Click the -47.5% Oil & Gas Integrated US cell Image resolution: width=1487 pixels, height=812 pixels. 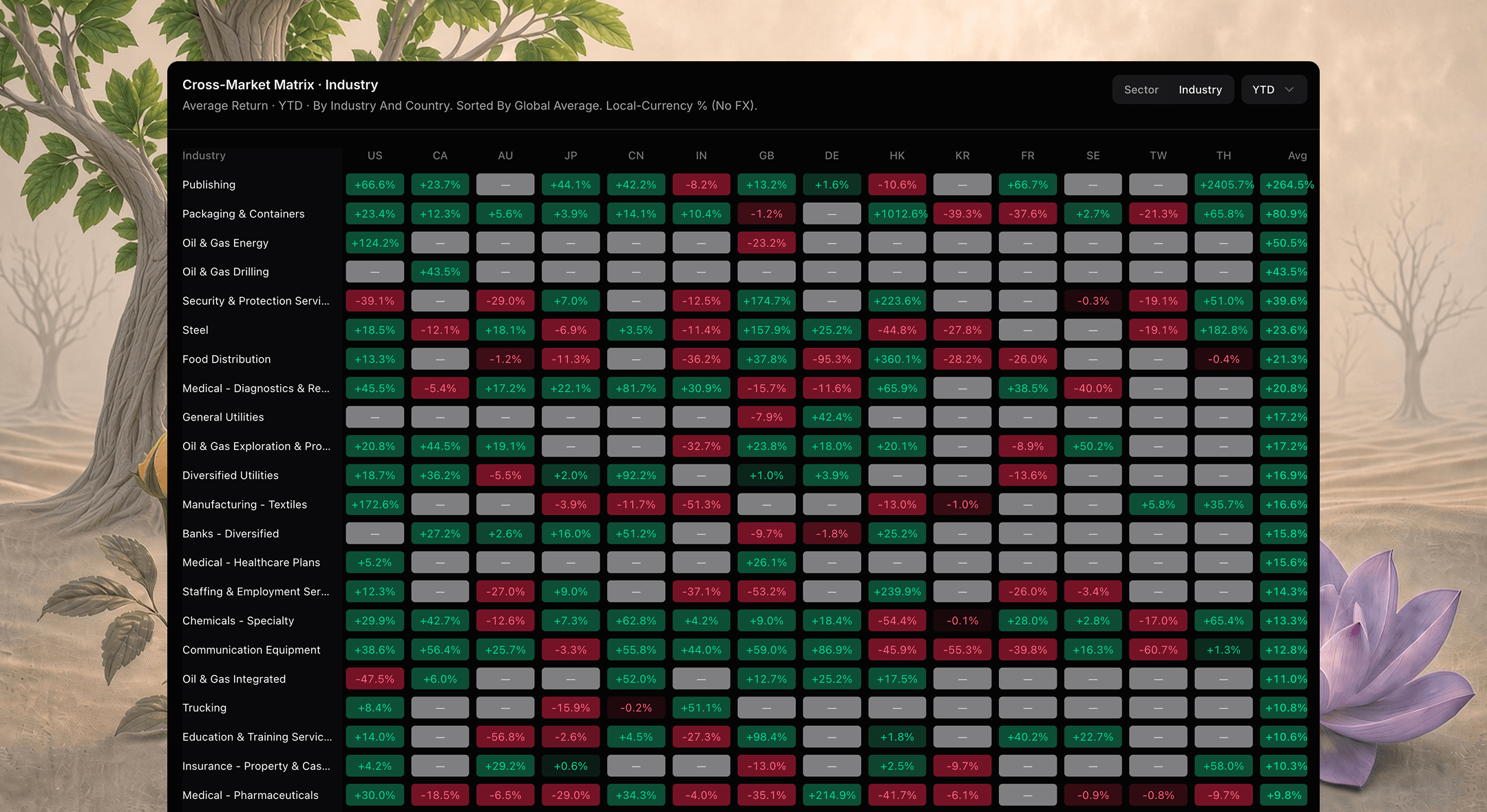375,679
